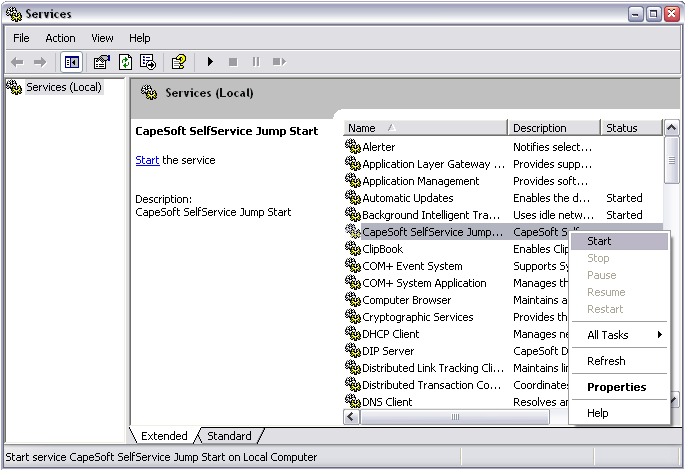Click the vertical scrollbar up arrow
The width and height of the screenshot is (685, 470).
pos(671,128)
